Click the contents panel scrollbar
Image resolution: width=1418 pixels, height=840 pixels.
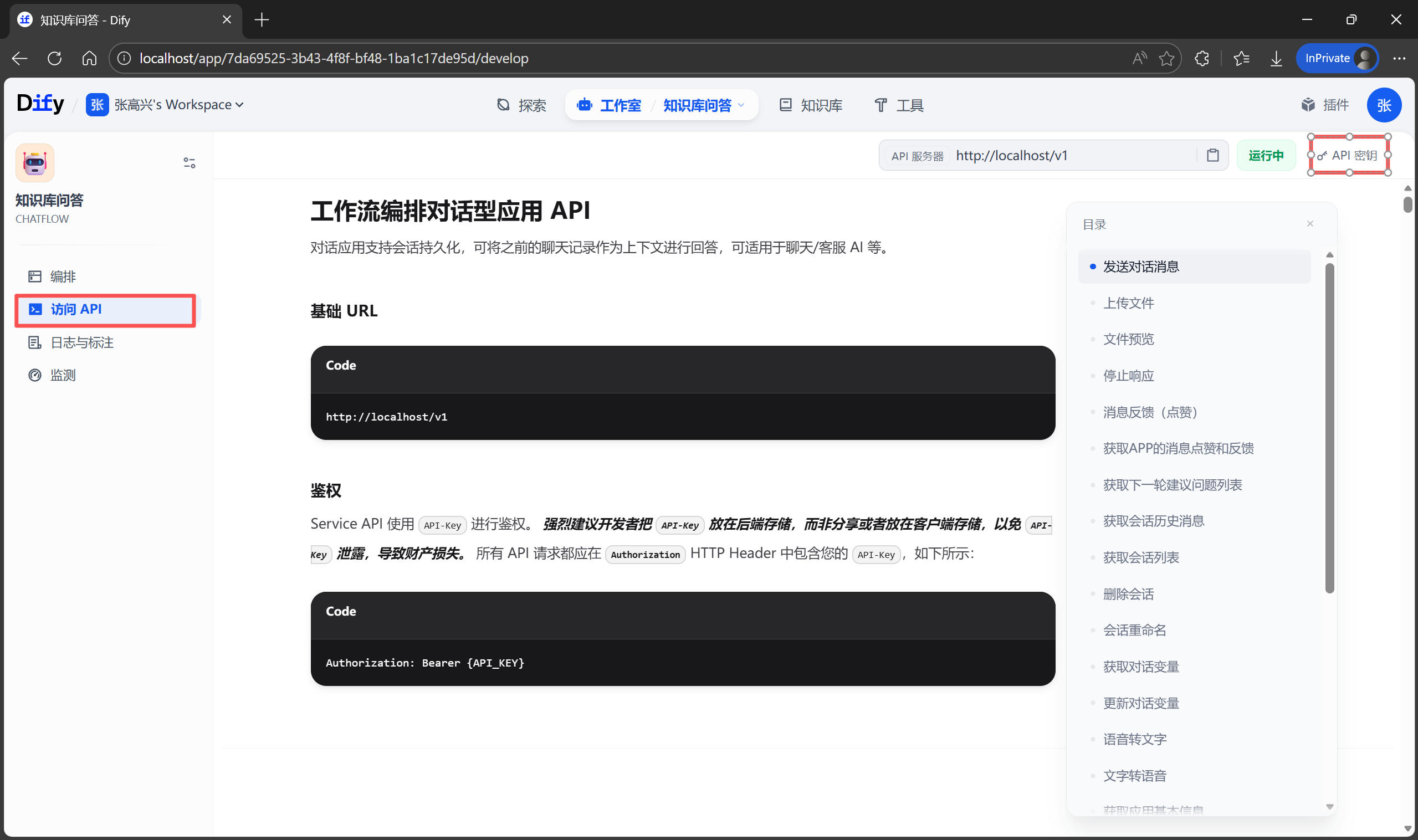1329,427
